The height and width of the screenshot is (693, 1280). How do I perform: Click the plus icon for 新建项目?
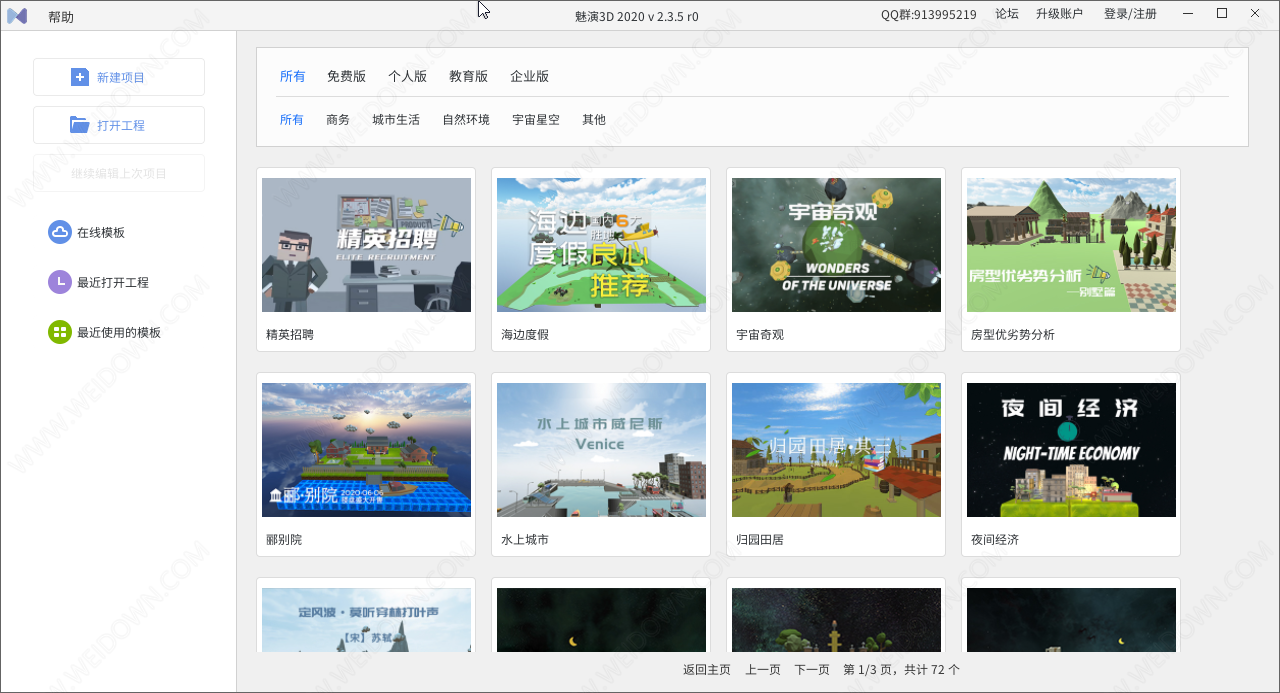pos(80,77)
